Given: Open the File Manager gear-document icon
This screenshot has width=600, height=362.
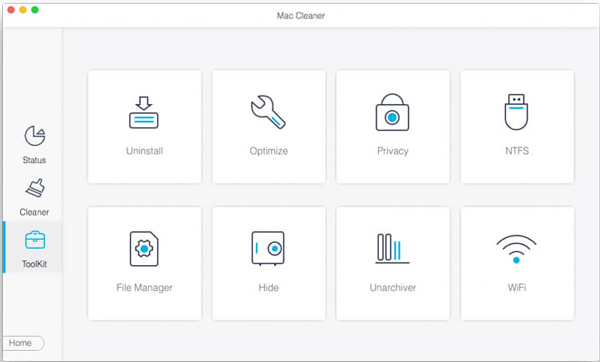Looking at the screenshot, I should point(144,249).
